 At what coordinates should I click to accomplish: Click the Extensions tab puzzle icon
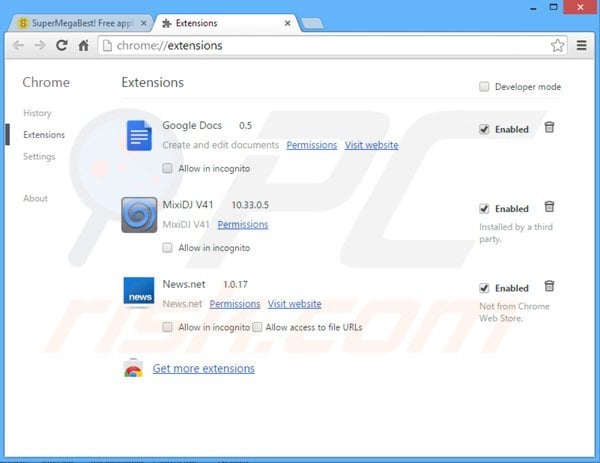pos(166,23)
